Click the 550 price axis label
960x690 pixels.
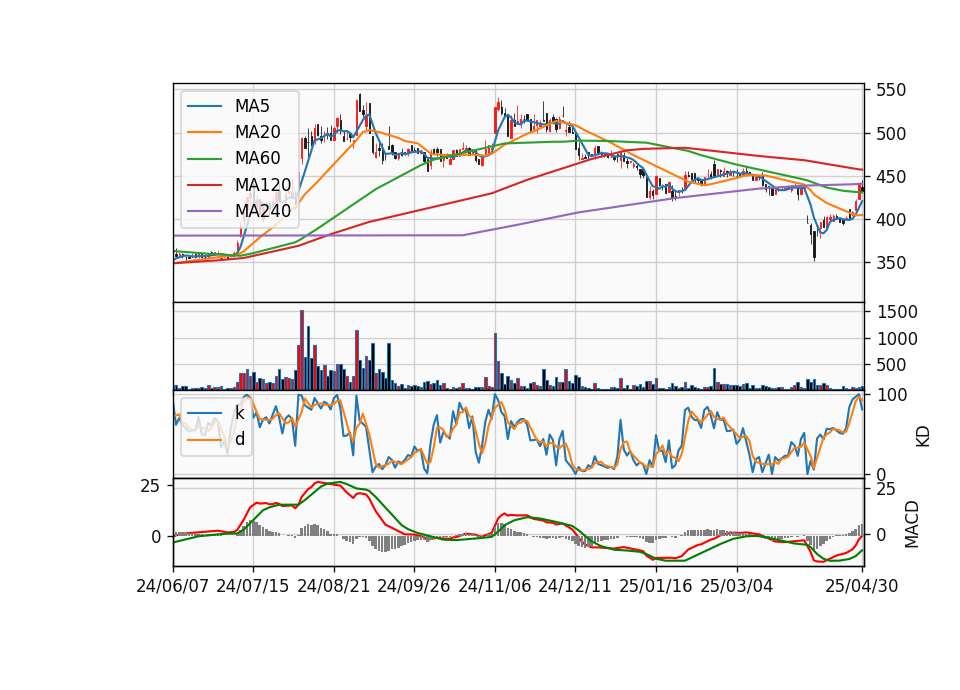point(891,91)
